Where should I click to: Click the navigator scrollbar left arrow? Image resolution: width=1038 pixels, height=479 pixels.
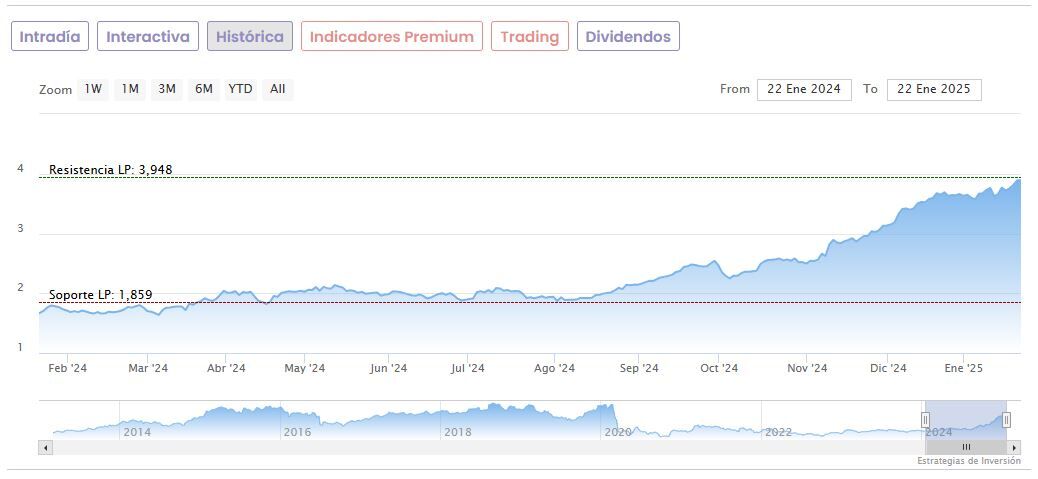(x=45, y=447)
